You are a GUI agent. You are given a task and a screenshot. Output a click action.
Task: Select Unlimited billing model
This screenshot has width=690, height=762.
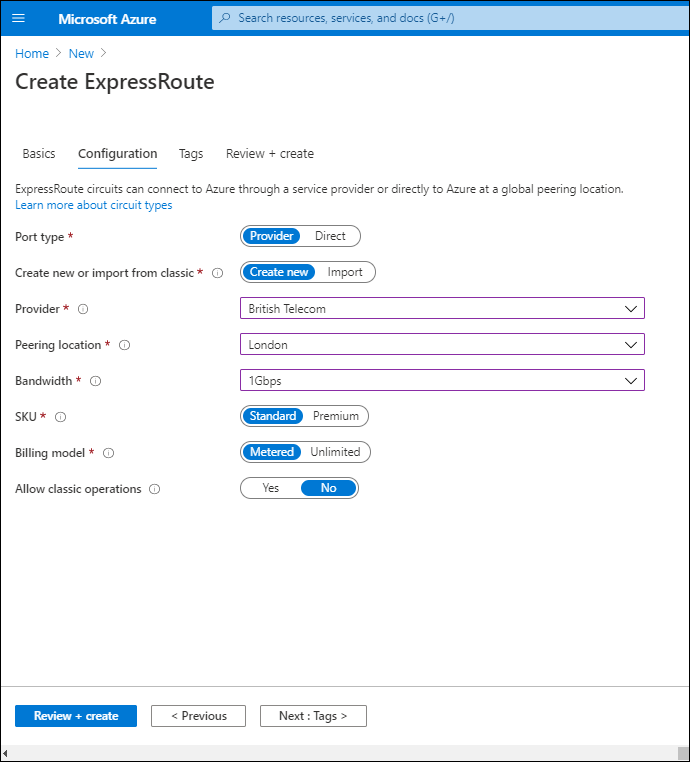[x=335, y=452]
